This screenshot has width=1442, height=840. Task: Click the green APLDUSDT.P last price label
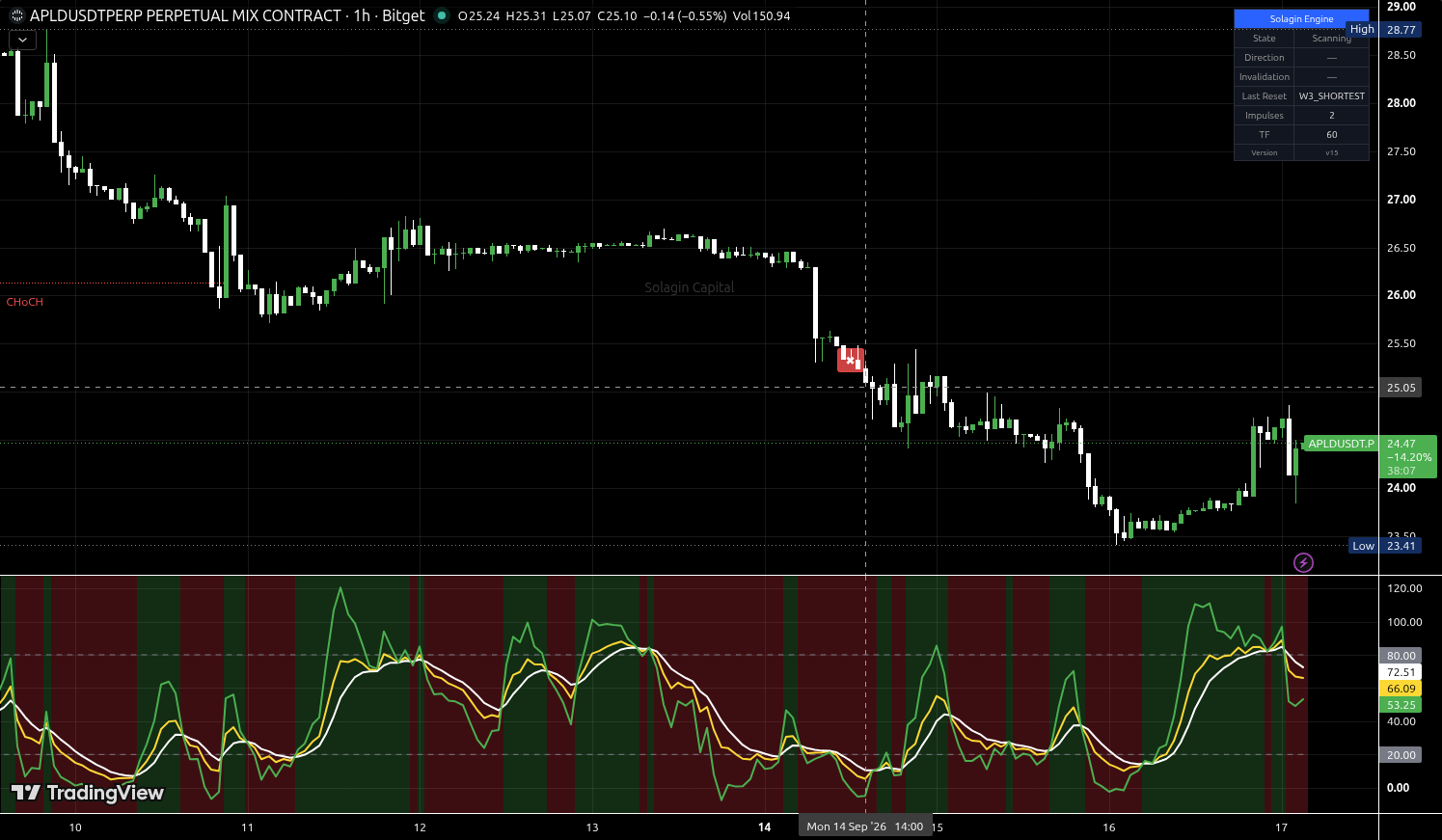click(x=1340, y=444)
